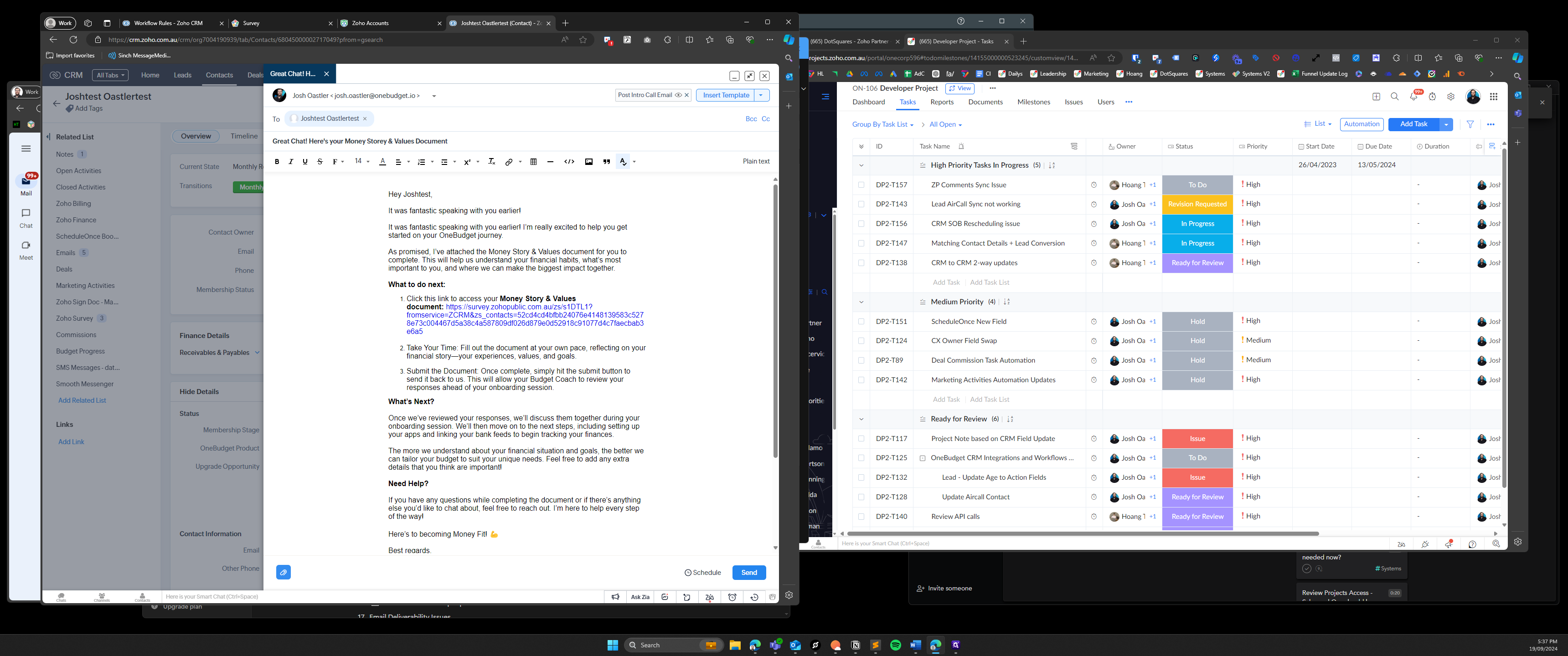Collapse the Medium Priority task group

[x=861, y=302]
